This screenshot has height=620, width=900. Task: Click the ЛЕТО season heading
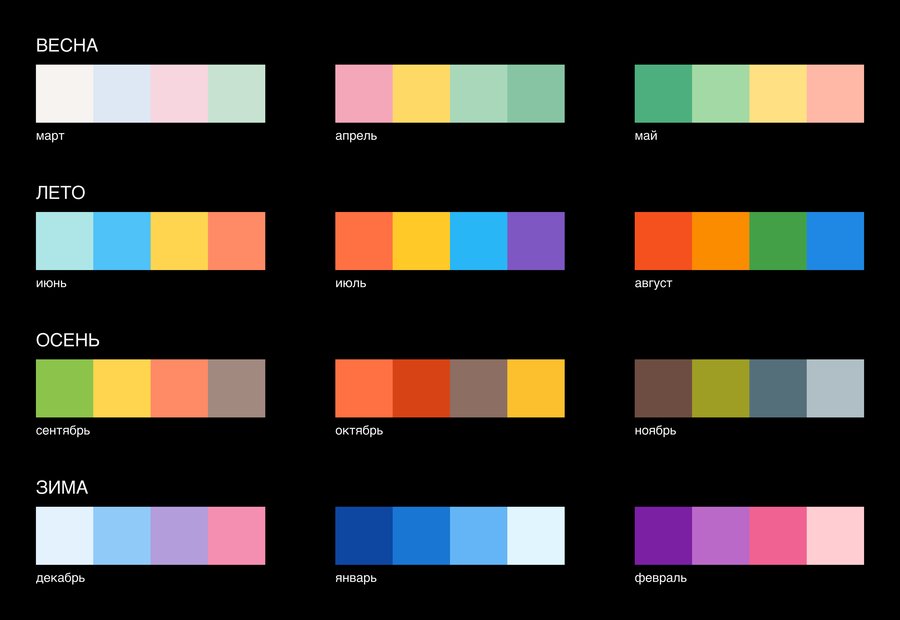pos(61,193)
